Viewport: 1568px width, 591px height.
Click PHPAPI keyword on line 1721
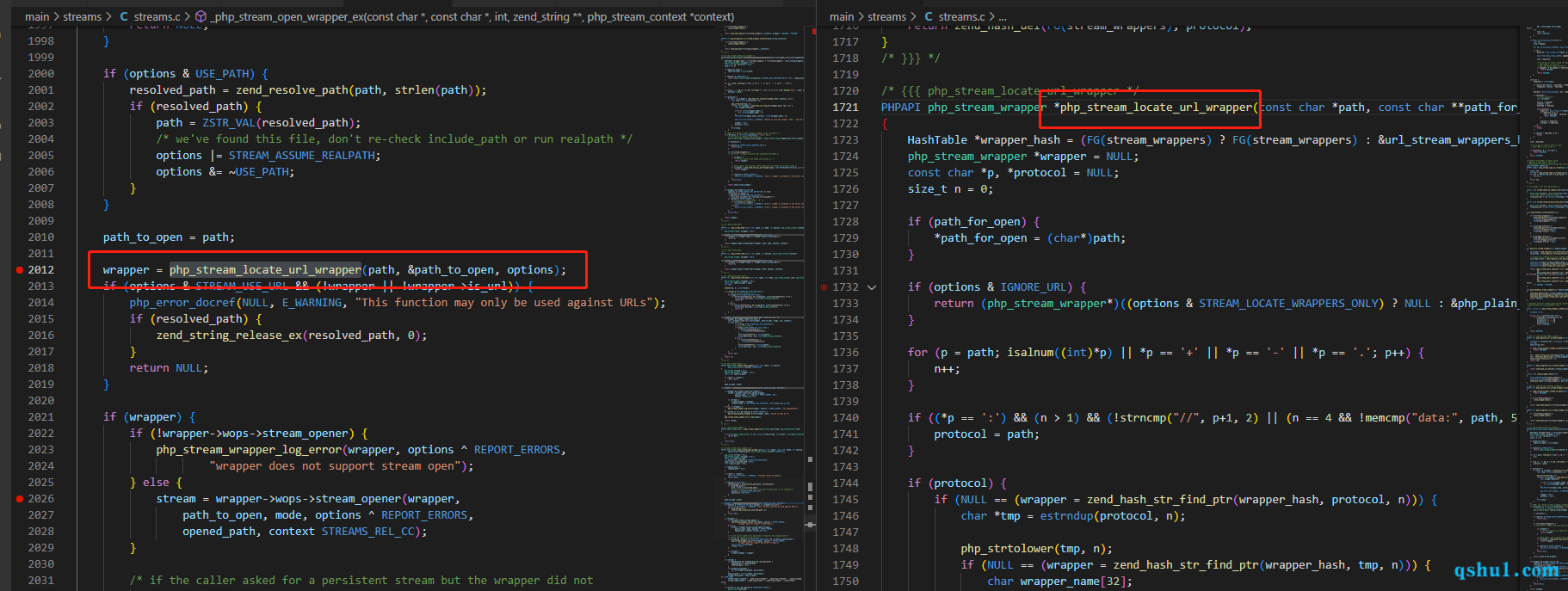click(x=901, y=107)
